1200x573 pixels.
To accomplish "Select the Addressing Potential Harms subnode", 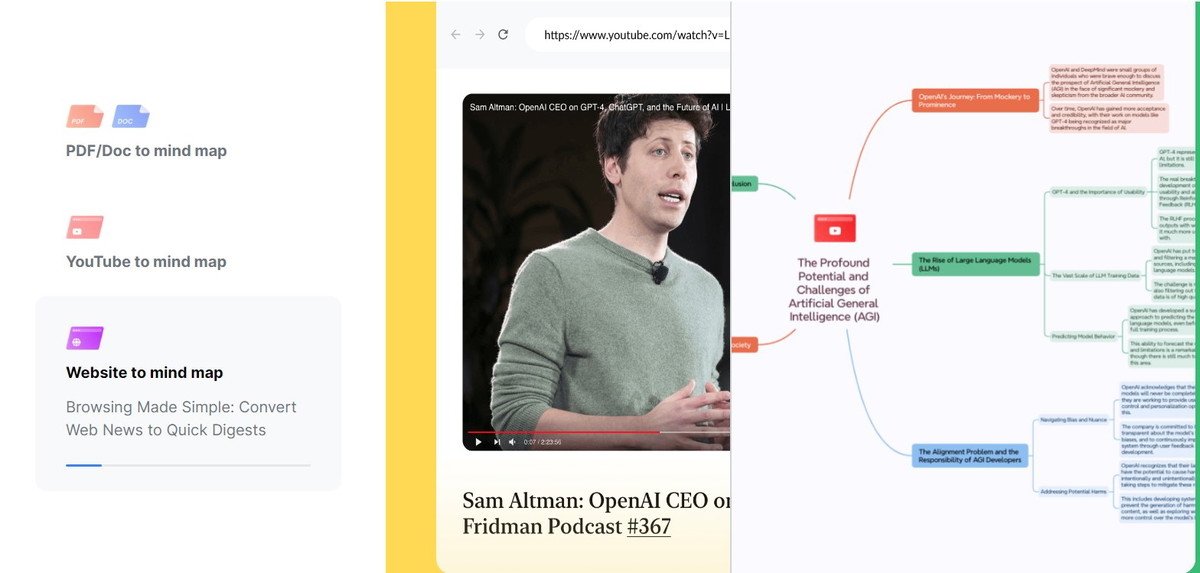I will point(1072,490).
